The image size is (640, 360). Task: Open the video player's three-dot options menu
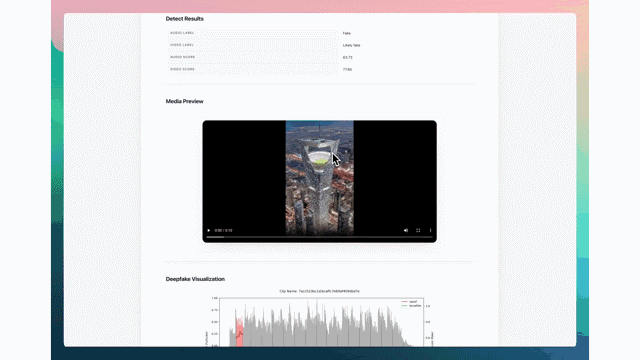tap(430, 231)
